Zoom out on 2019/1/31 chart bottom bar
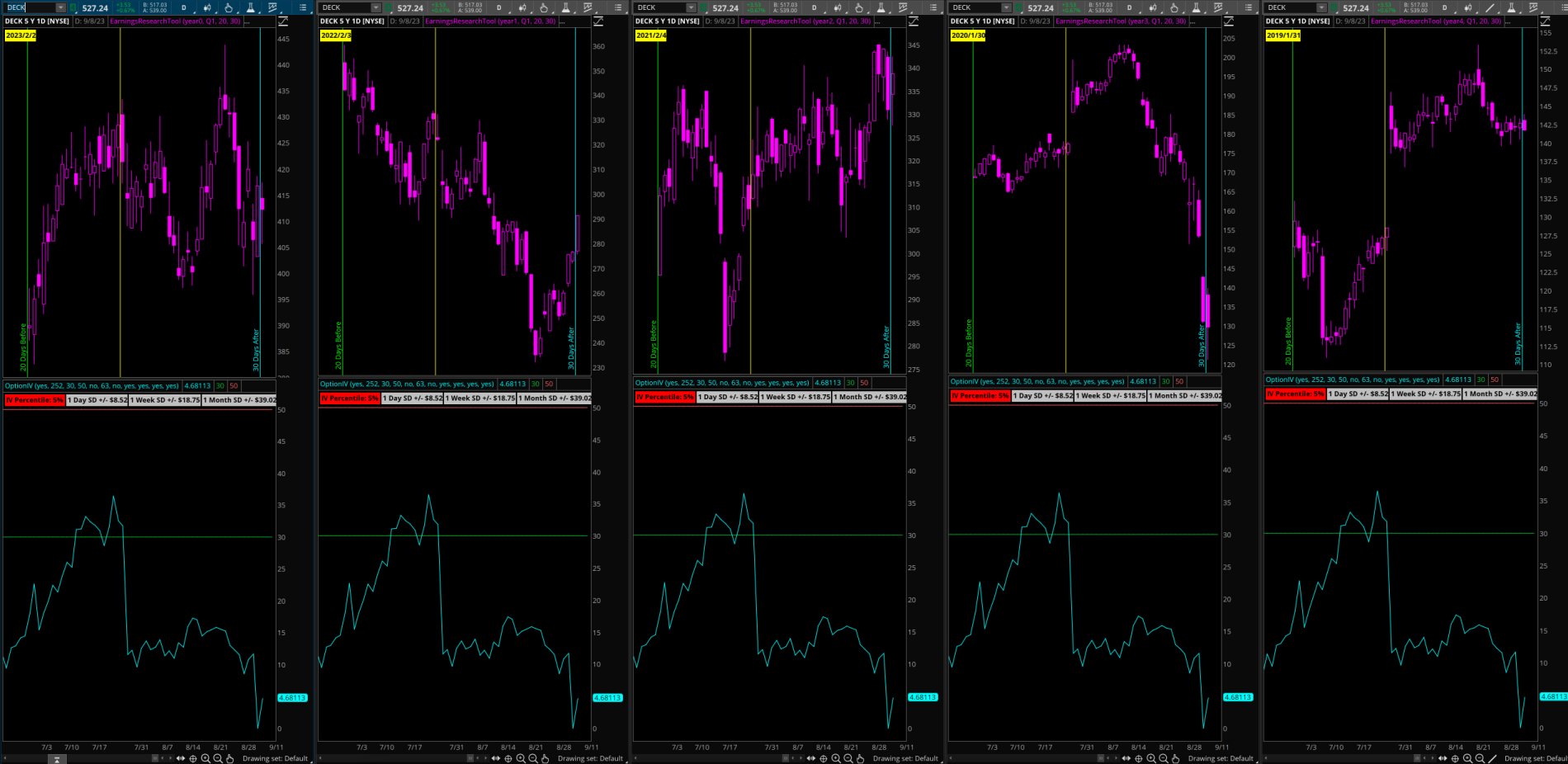Screen dimensions: 1568x764 (1480, 758)
